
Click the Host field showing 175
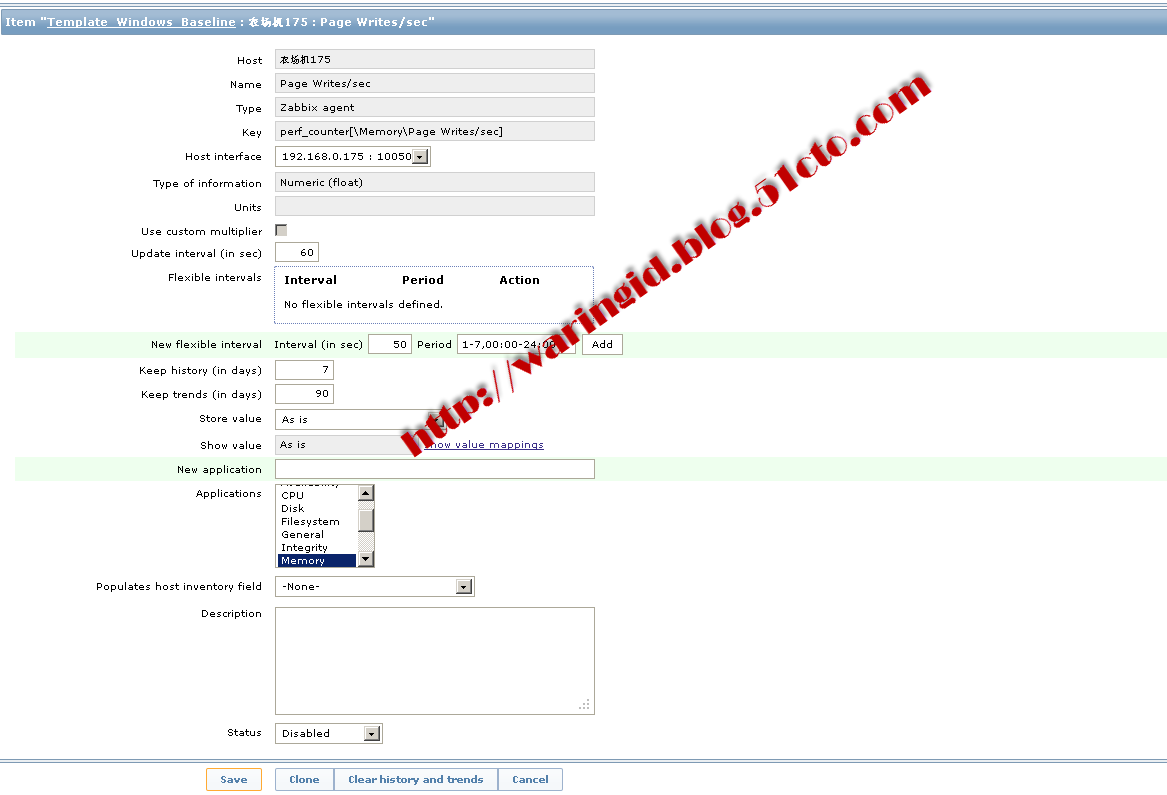[435, 60]
